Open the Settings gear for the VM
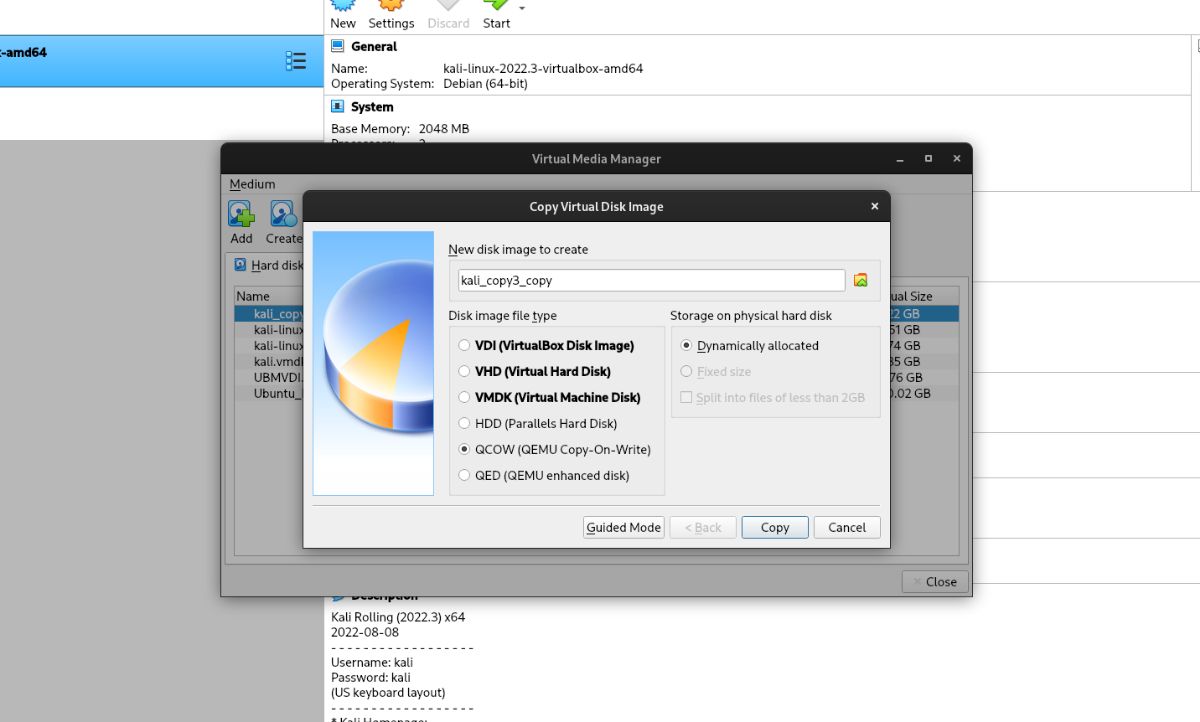The width and height of the screenshot is (1200, 722). [x=391, y=14]
